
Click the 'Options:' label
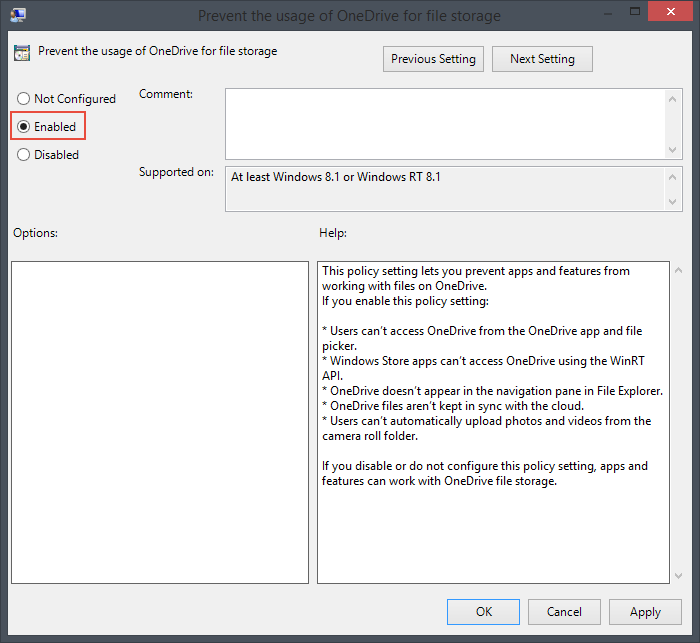click(x=35, y=233)
